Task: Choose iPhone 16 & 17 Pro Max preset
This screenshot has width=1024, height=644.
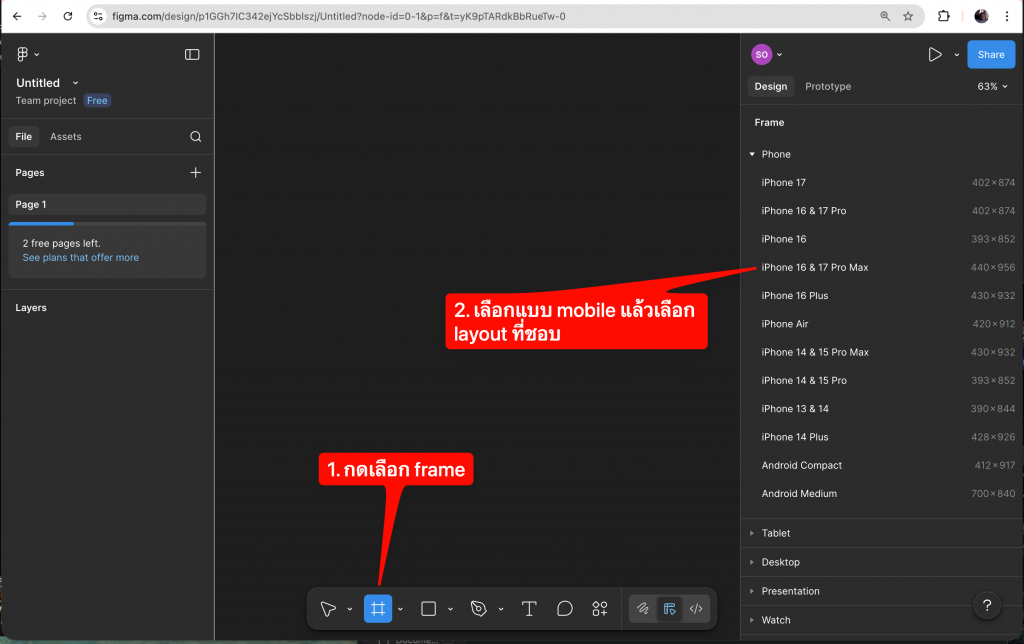Action: (815, 267)
